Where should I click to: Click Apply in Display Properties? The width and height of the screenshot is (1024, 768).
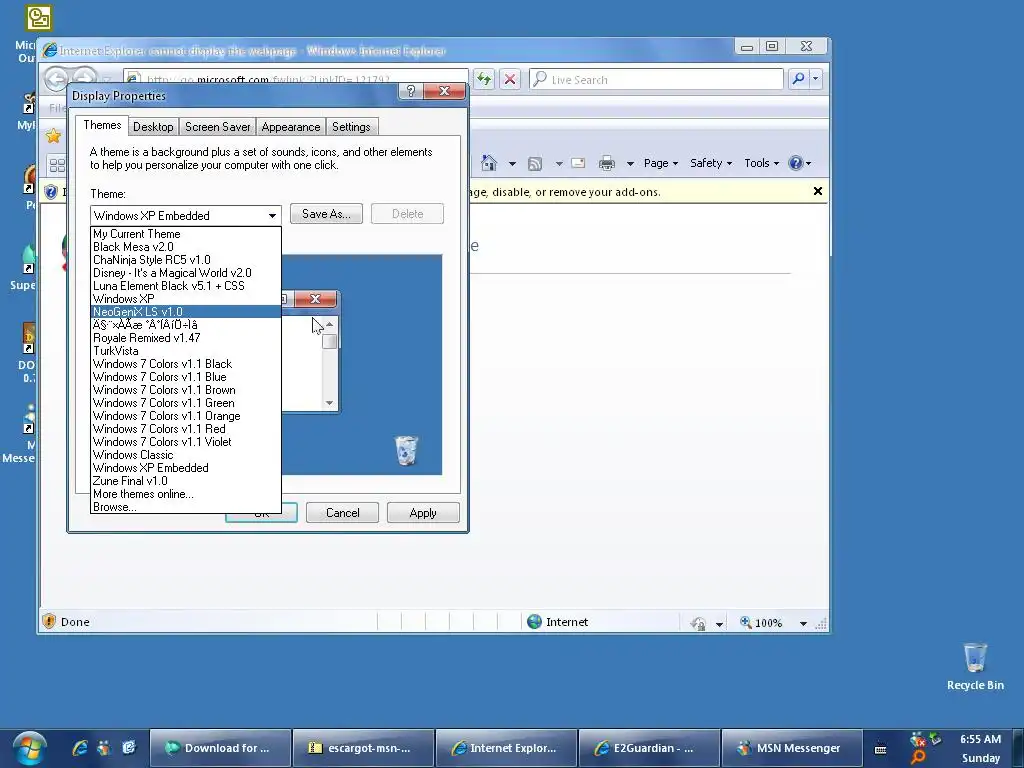tap(423, 513)
